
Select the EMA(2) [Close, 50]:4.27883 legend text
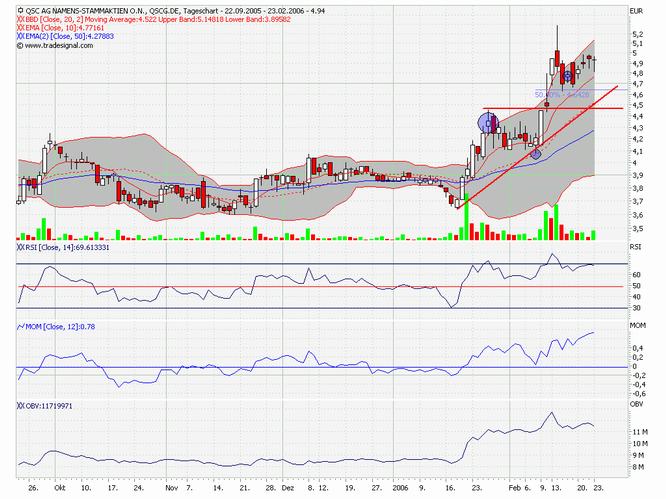coord(69,37)
